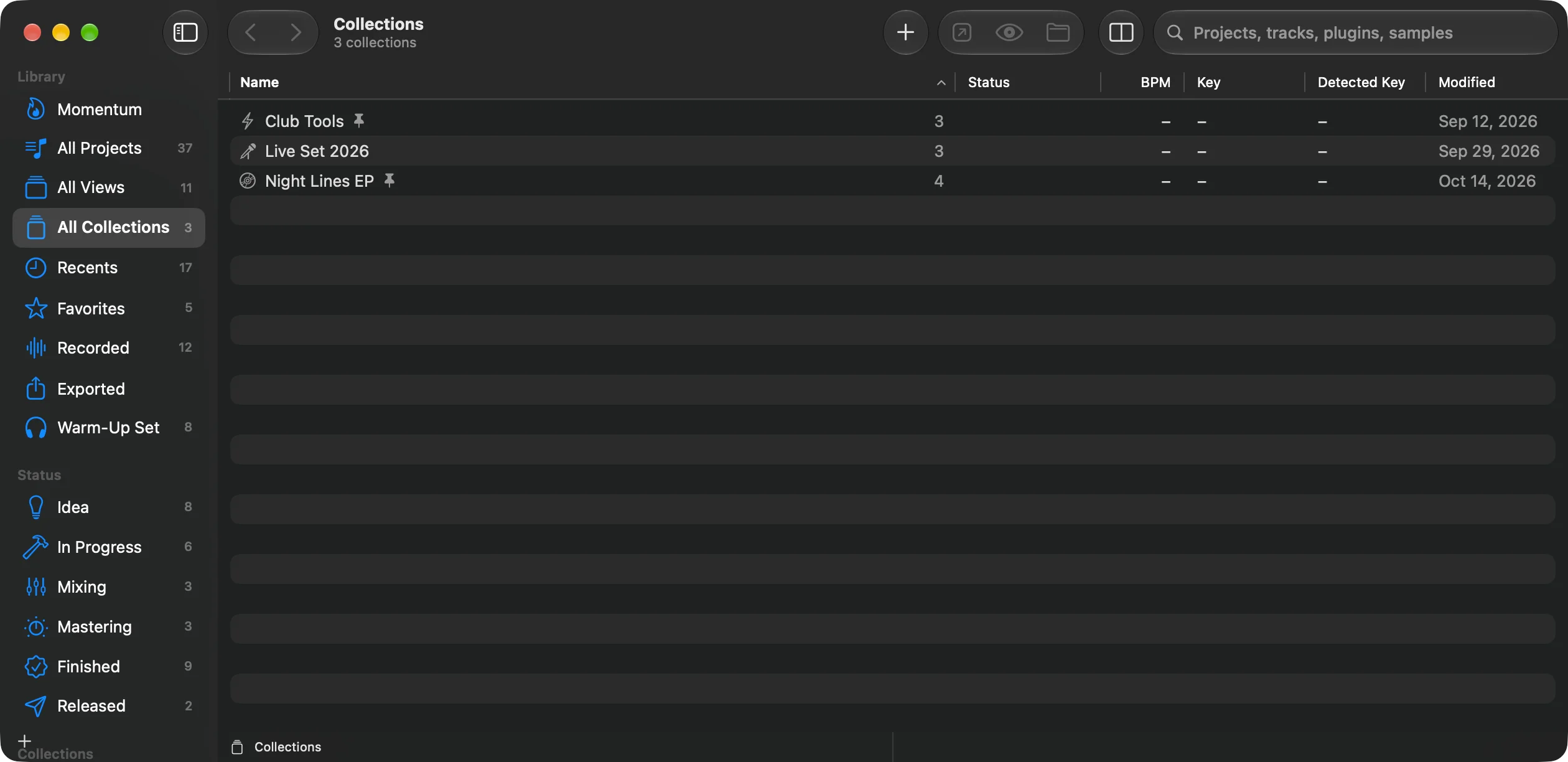
Task: Select All Views in the sidebar
Action: coord(109,187)
